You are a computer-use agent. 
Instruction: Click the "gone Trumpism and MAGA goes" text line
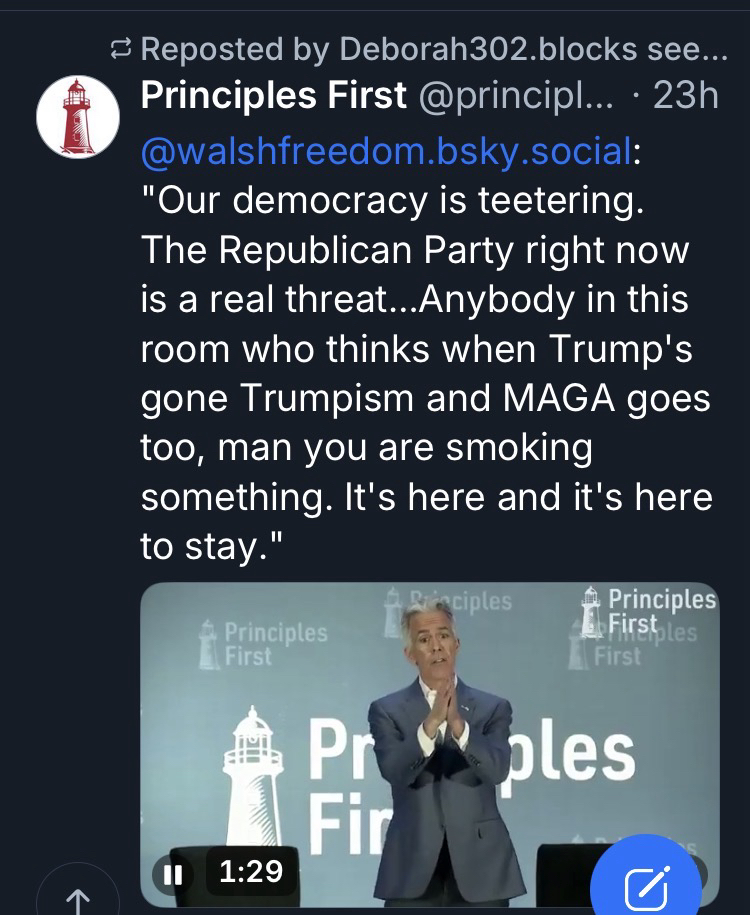[426, 399]
